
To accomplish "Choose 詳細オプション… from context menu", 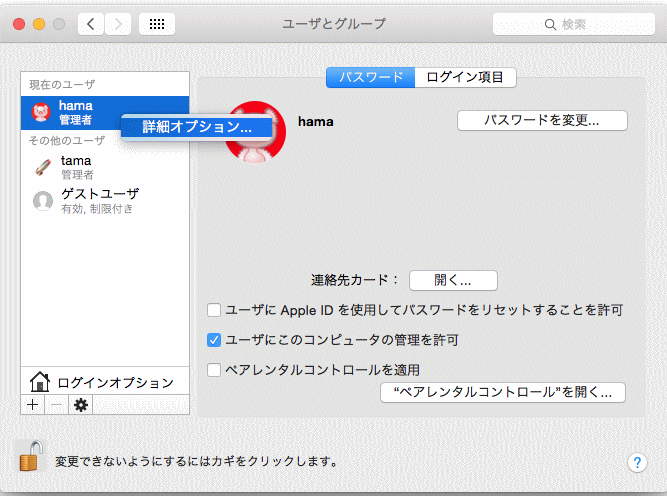I will point(197,126).
